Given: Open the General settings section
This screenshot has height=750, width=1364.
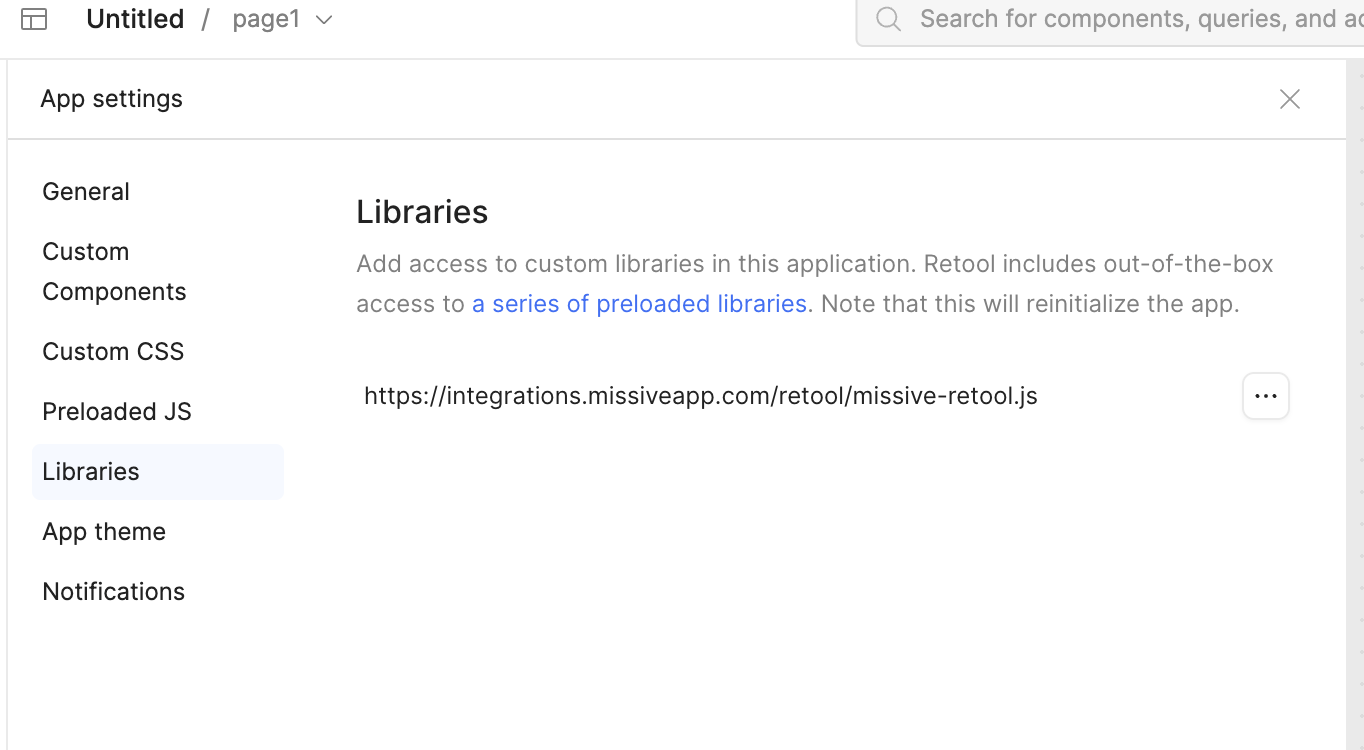Looking at the screenshot, I should 86,191.
